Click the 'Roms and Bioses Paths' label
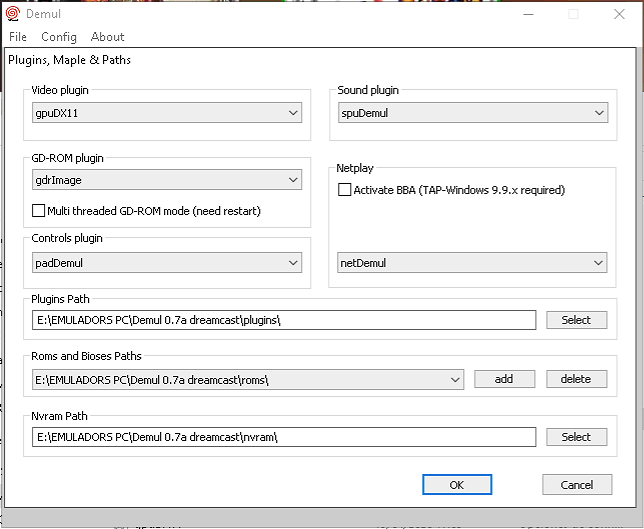 (86, 356)
